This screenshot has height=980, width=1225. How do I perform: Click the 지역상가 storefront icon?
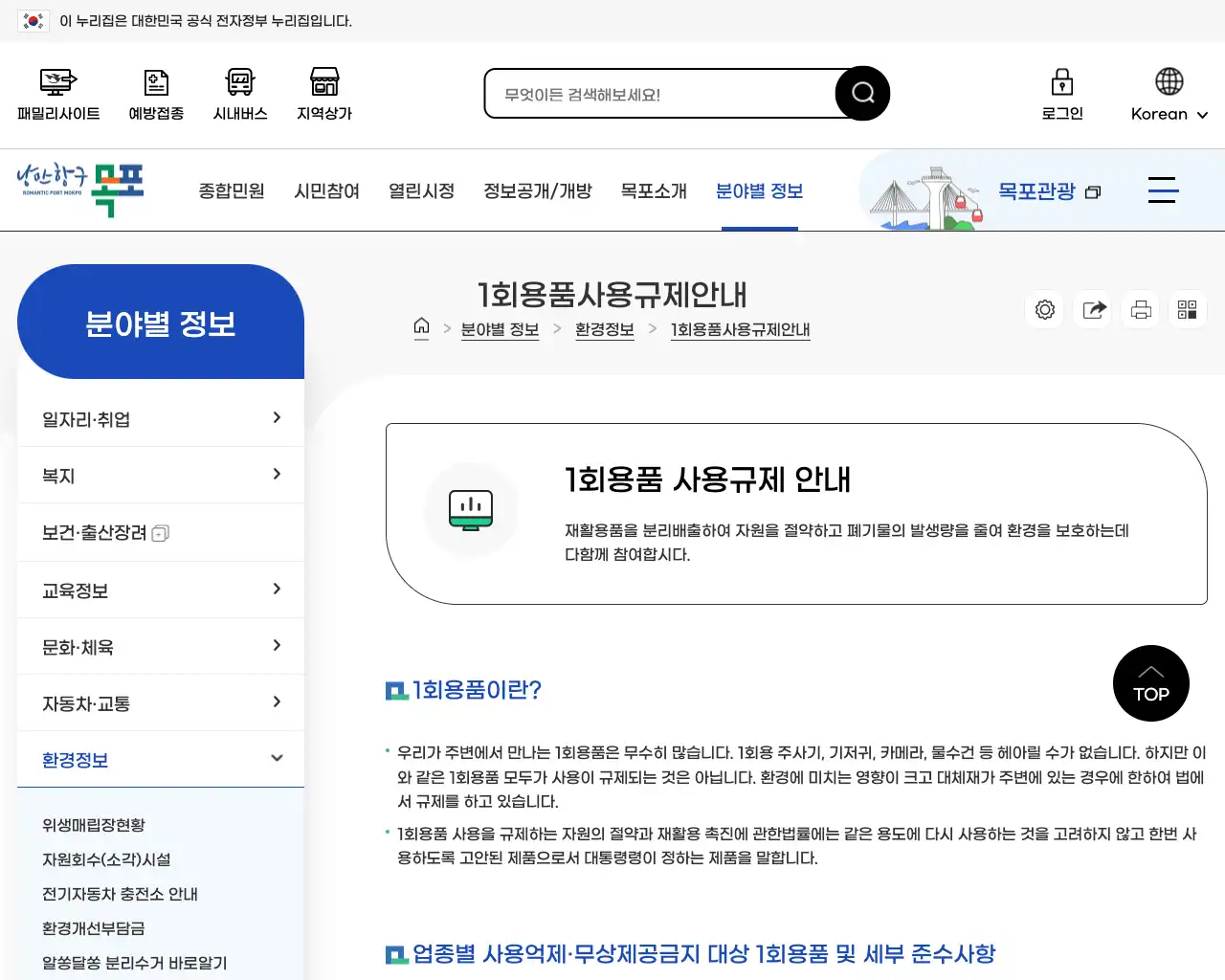tap(323, 93)
